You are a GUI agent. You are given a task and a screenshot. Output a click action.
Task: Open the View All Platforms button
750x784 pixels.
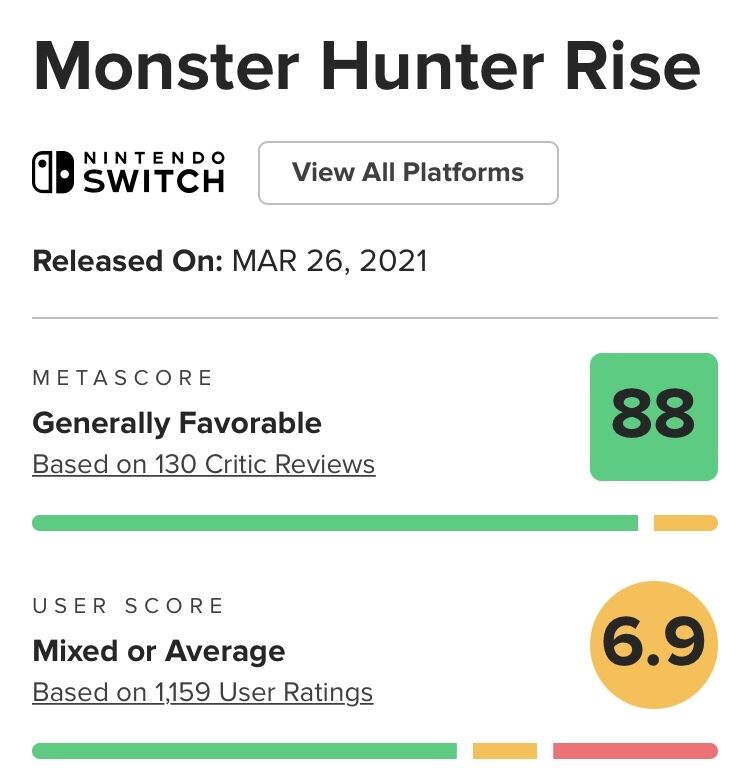[x=408, y=173]
